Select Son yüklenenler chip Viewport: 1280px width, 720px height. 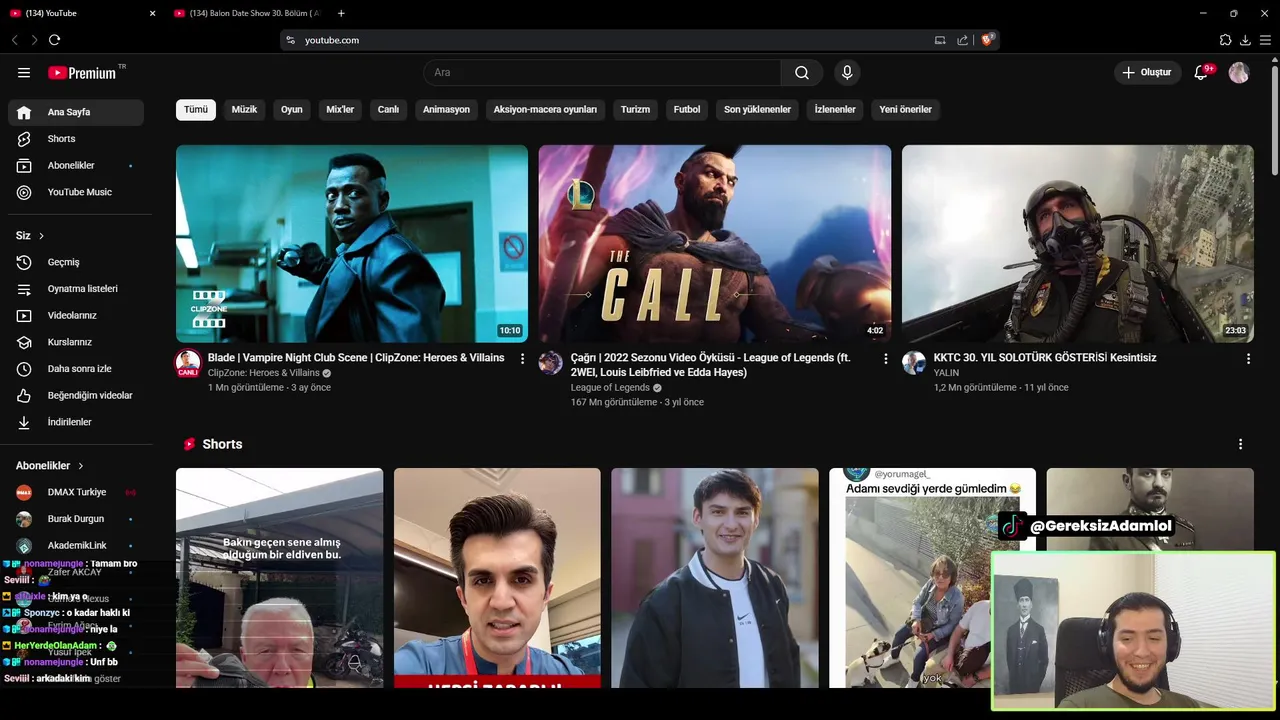pos(758,110)
